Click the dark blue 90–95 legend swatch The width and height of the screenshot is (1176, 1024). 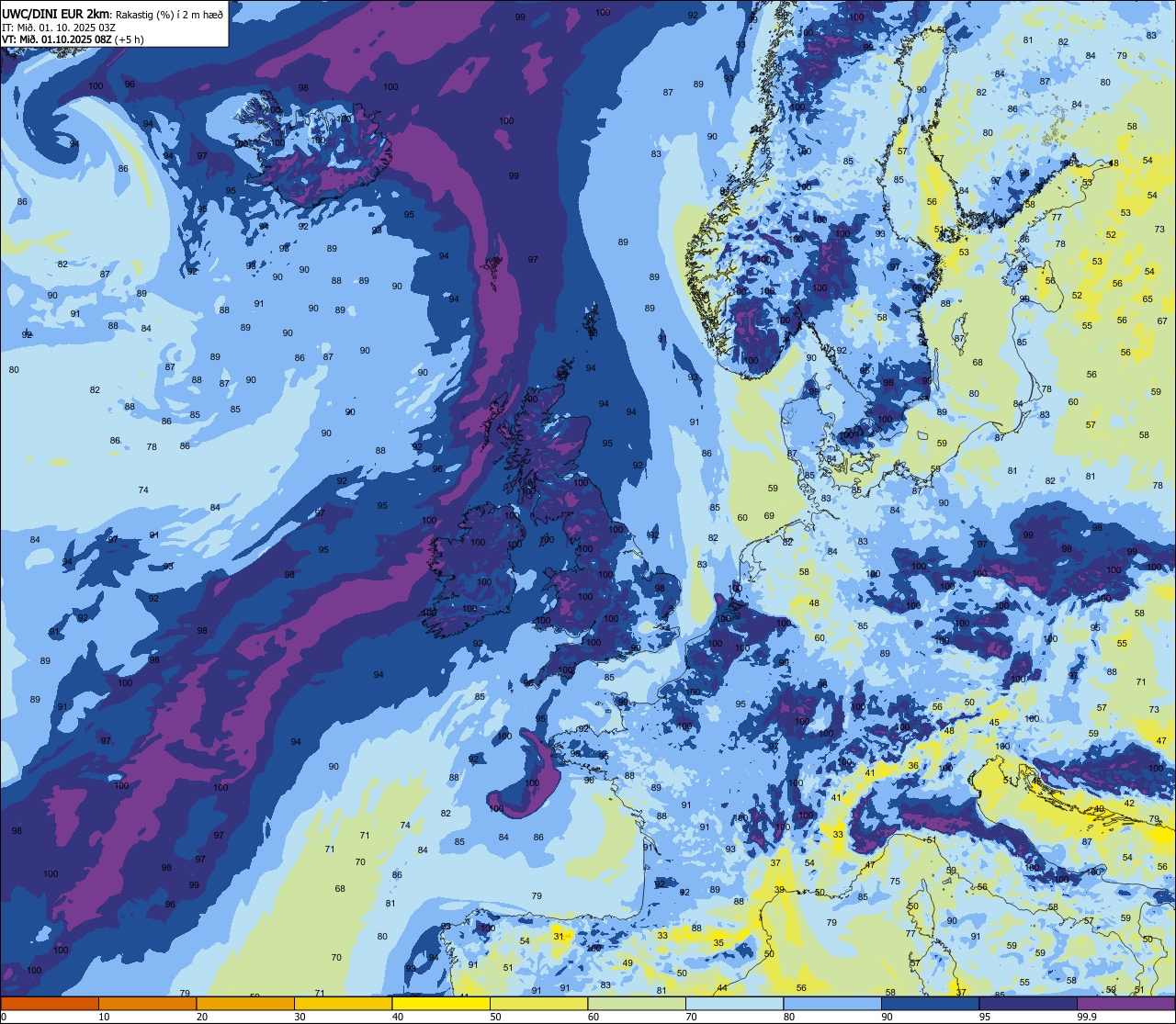(930, 1003)
